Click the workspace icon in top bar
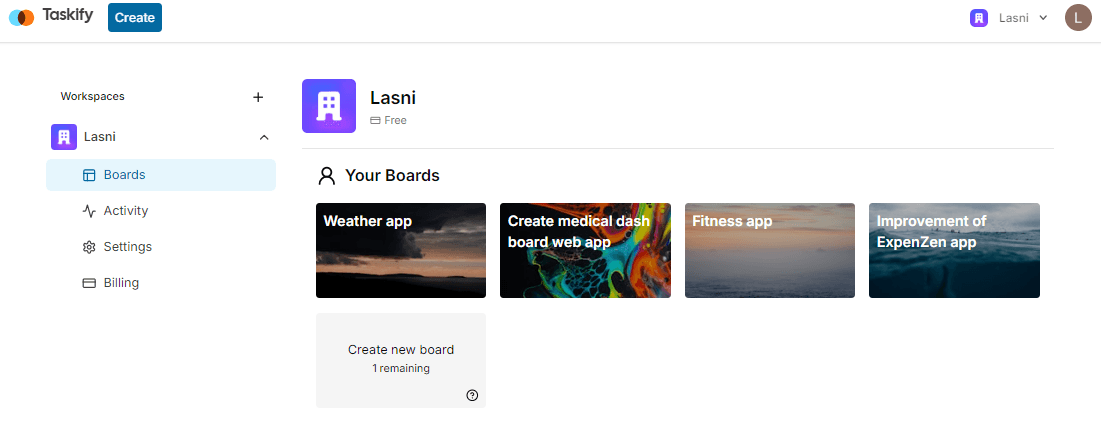This screenshot has width=1101, height=432. click(x=979, y=18)
